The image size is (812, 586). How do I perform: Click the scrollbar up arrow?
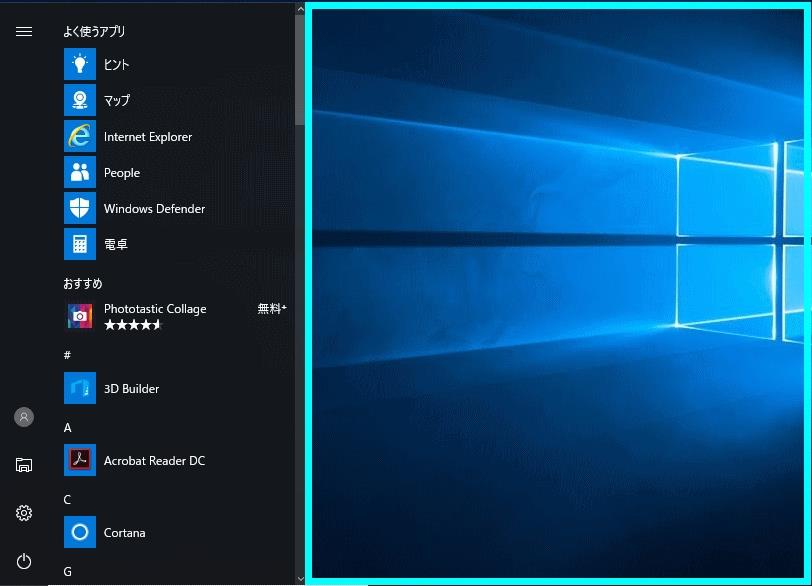tap(300, 9)
